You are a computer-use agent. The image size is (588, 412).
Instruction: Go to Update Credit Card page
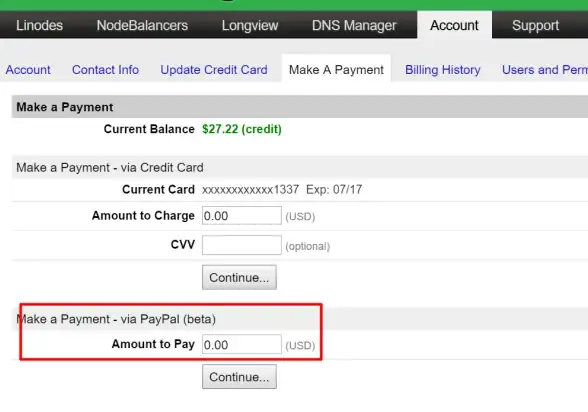click(x=214, y=70)
